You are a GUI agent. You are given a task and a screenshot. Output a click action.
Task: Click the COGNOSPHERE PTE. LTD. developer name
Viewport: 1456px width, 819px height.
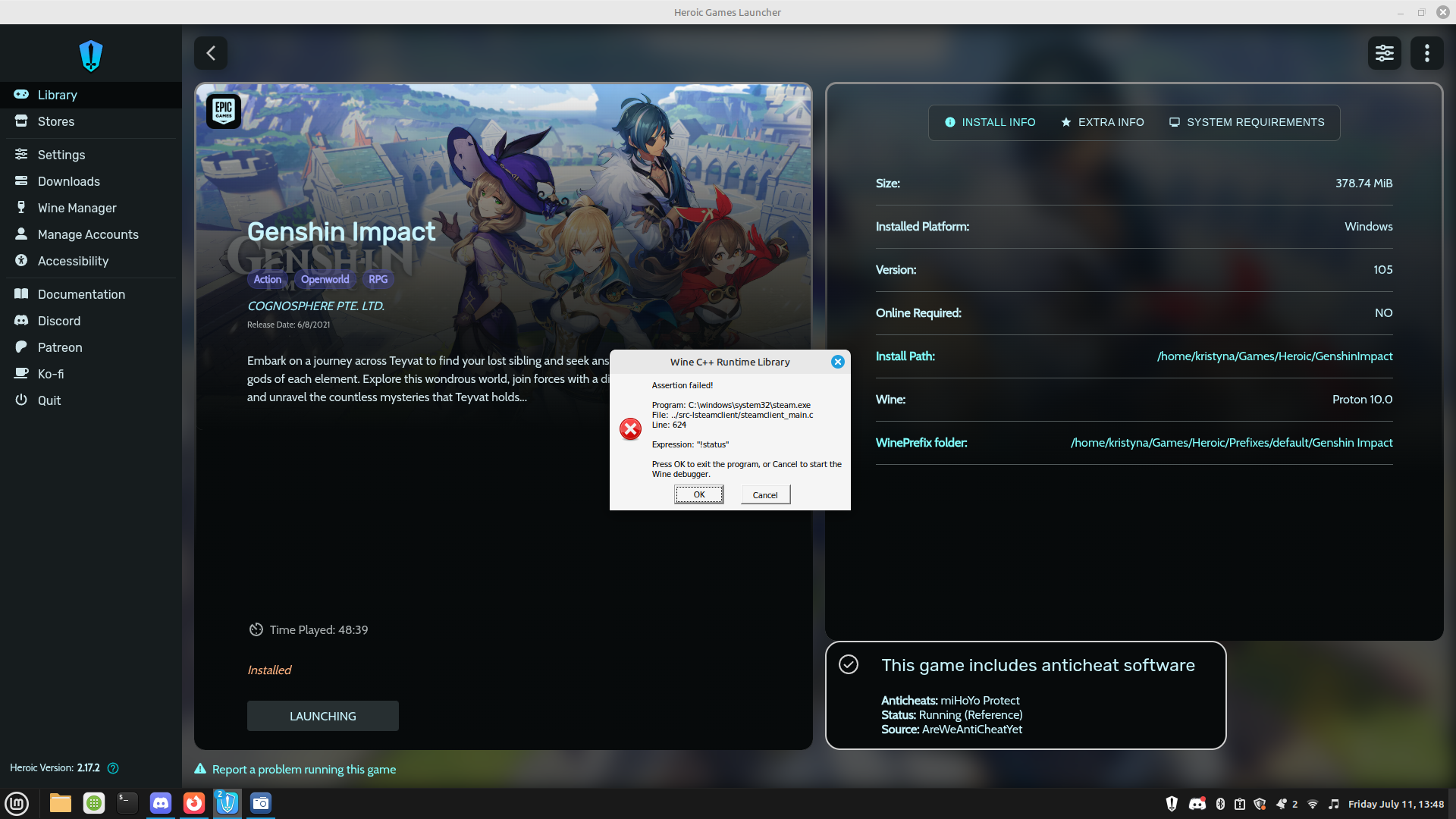[x=315, y=306]
